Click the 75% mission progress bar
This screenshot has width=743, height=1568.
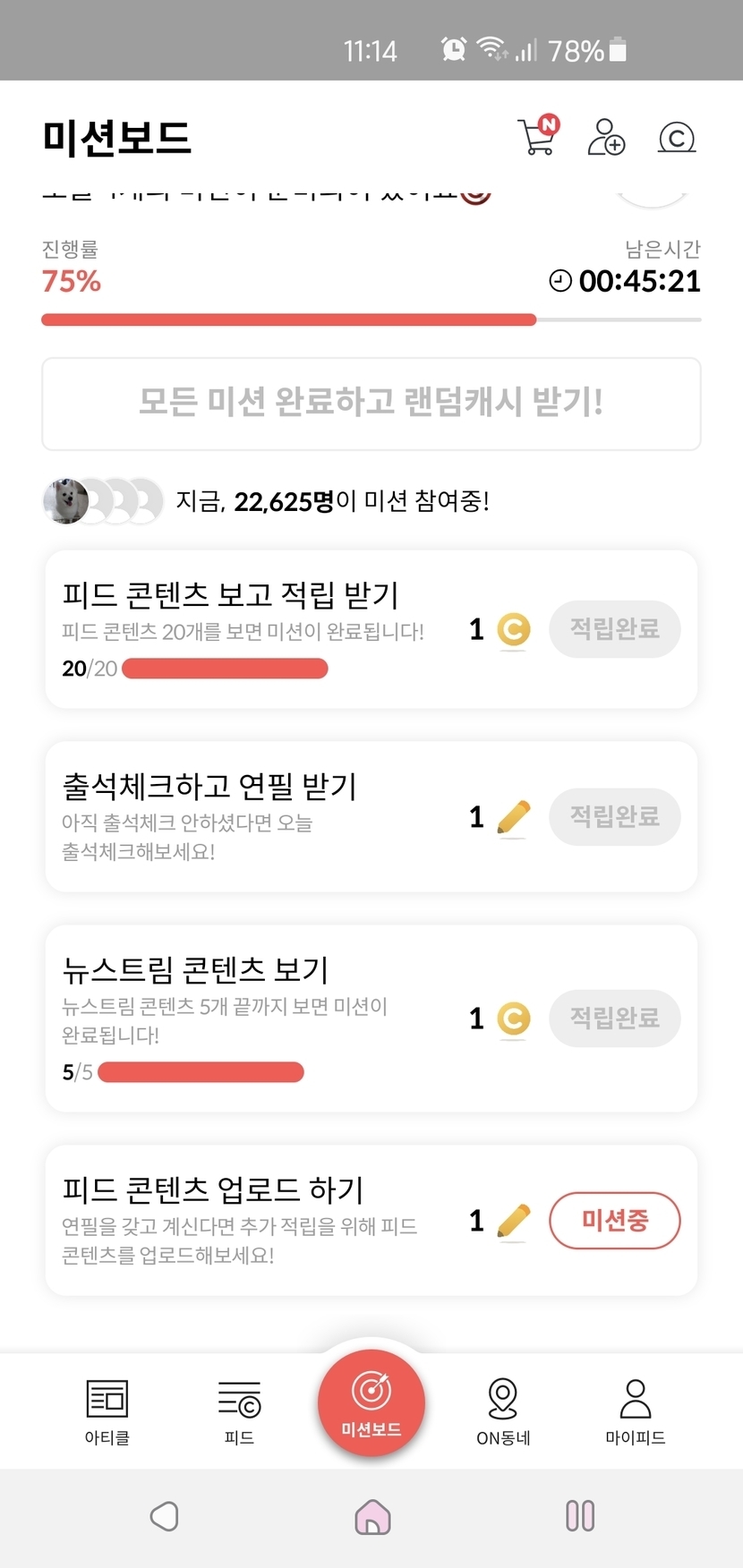tap(371, 320)
